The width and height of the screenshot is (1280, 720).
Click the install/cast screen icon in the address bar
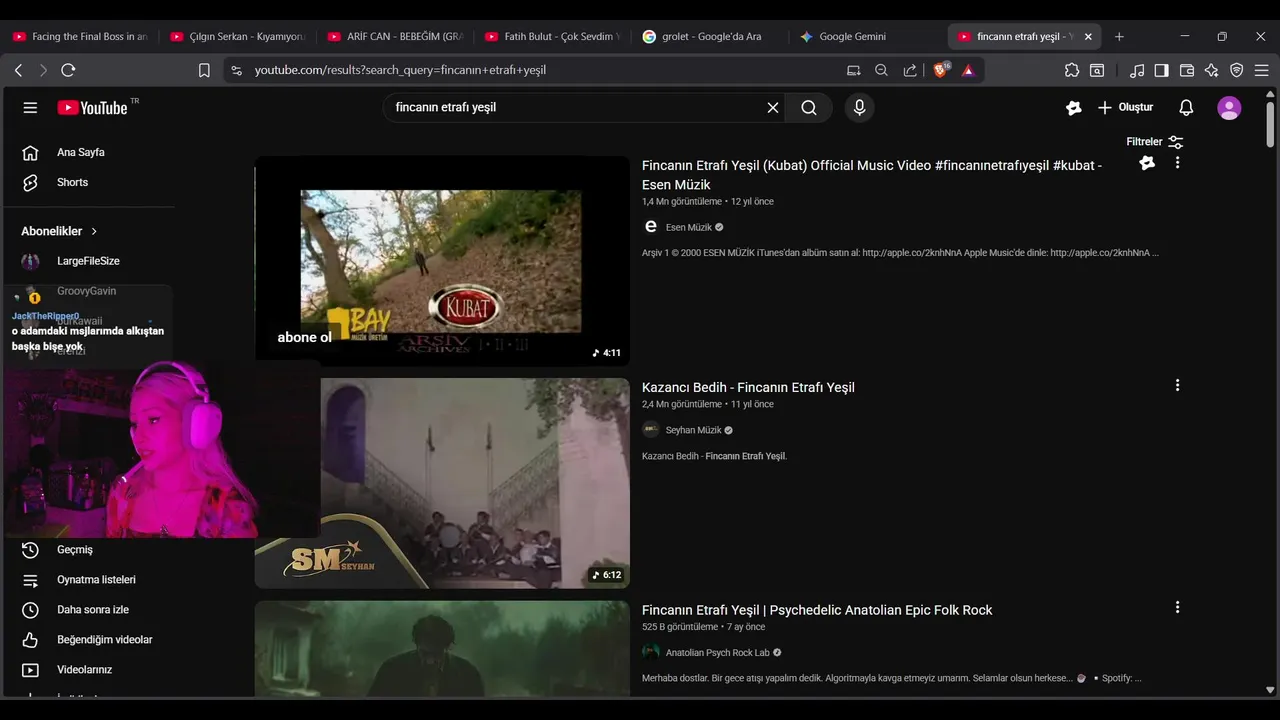(853, 70)
